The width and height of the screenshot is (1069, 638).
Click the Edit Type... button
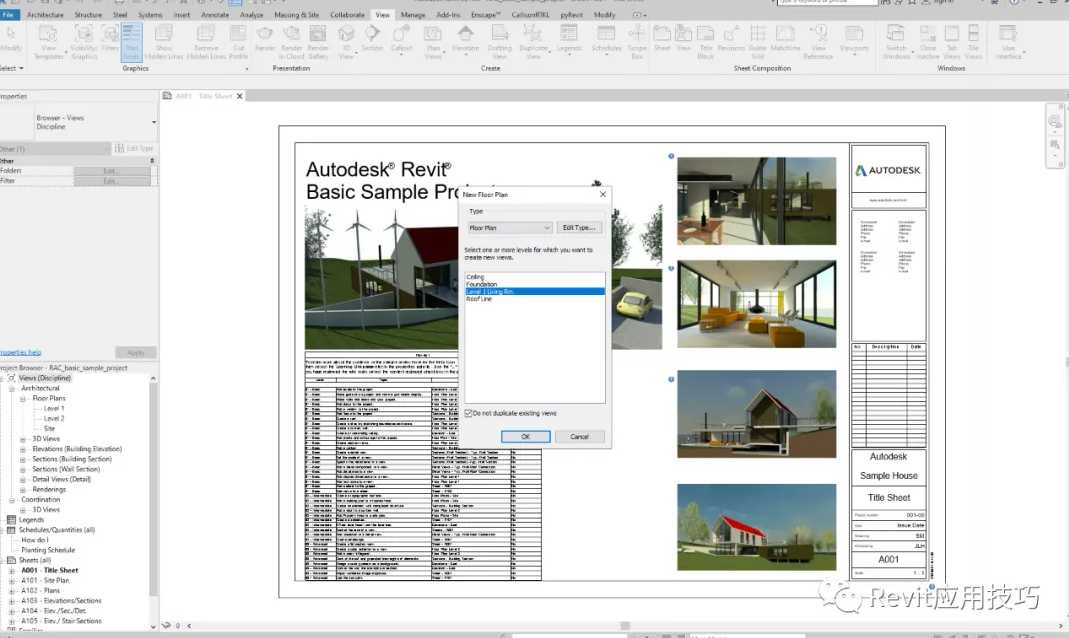tap(580, 228)
